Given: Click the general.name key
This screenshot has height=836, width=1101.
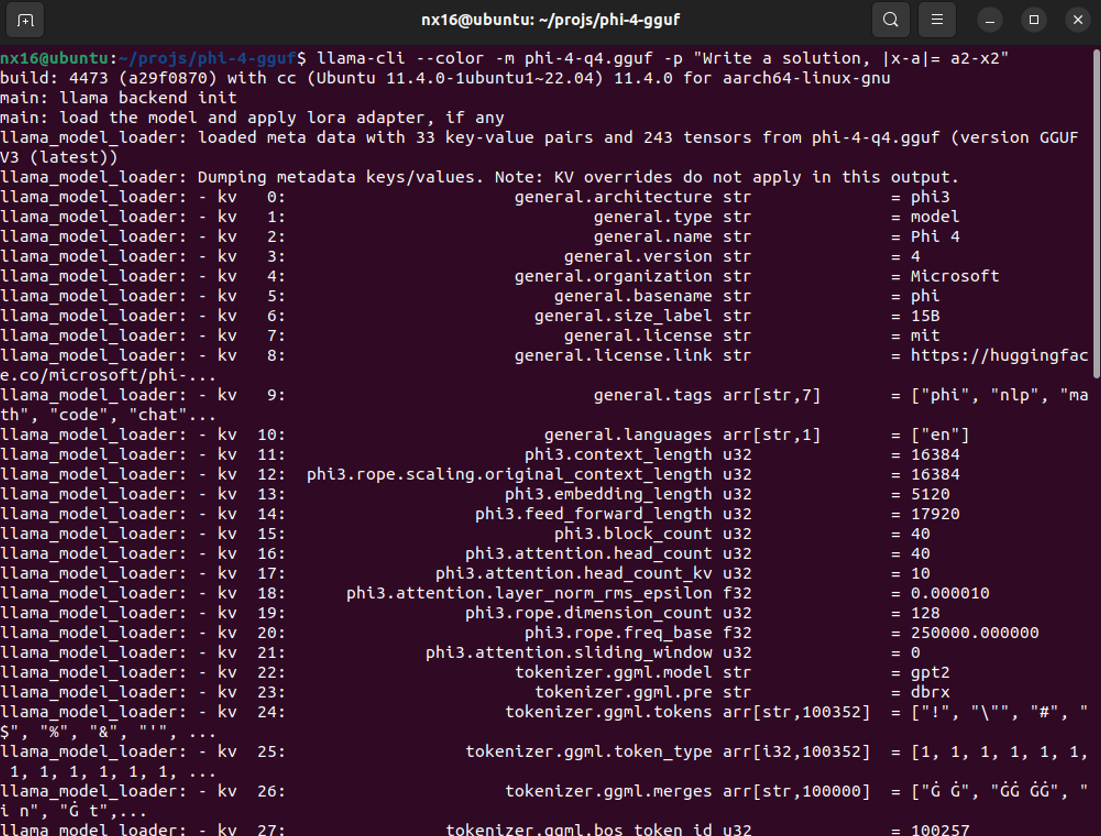Looking at the screenshot, I should coord(652,237).
